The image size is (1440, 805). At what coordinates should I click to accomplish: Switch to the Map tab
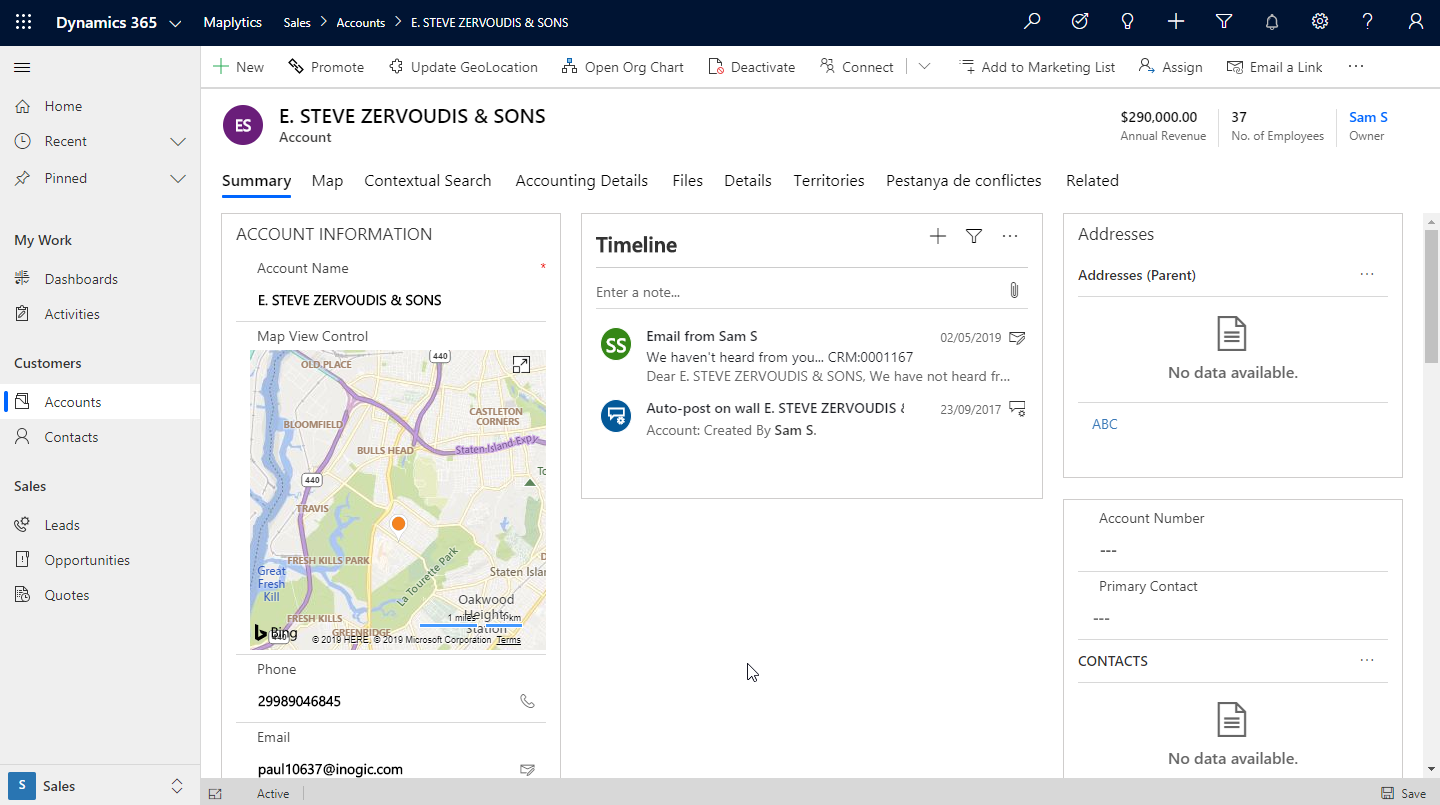click(x=327, y=181)
